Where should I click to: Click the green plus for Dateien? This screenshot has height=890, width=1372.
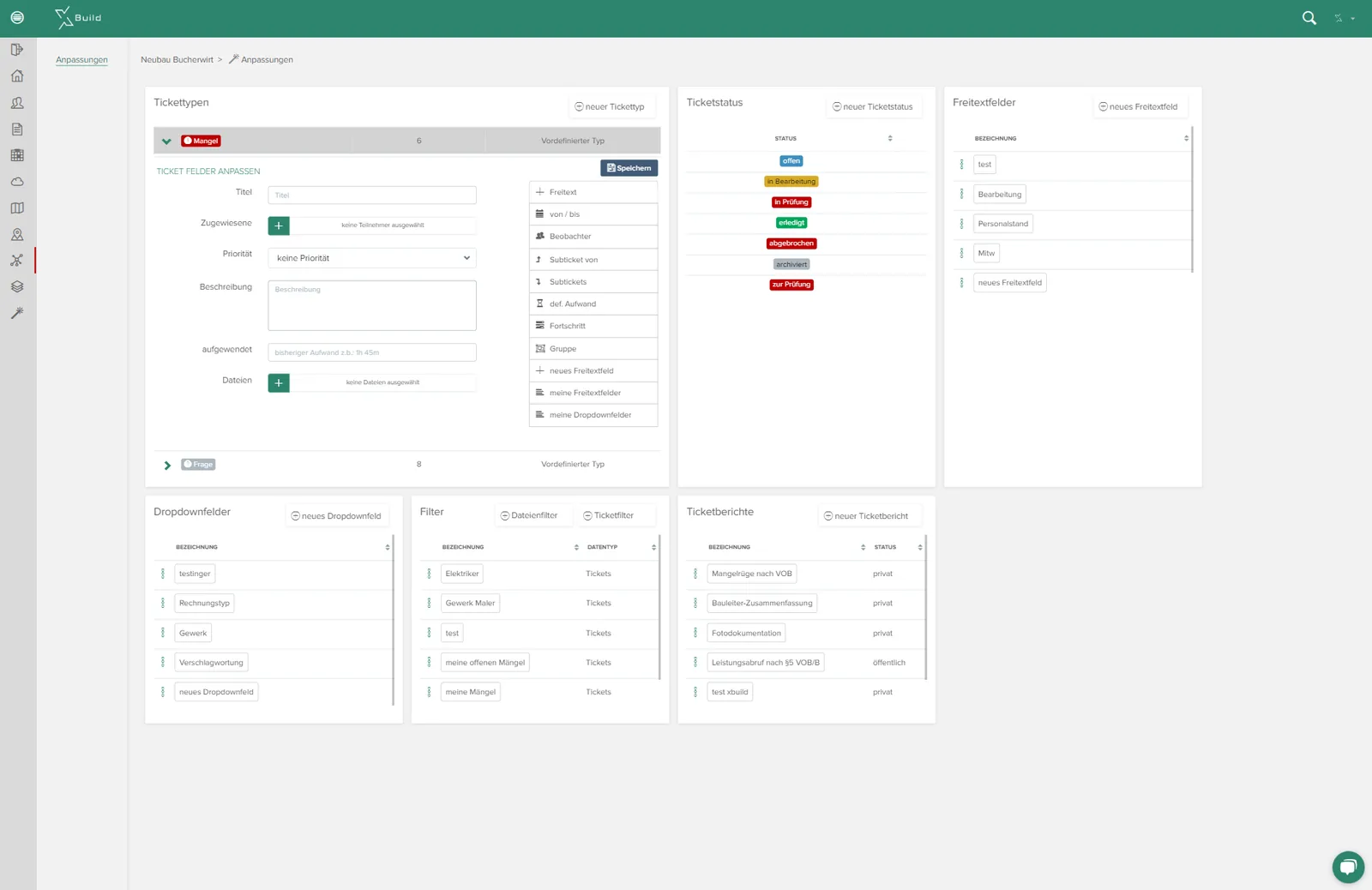pos(279,383)
